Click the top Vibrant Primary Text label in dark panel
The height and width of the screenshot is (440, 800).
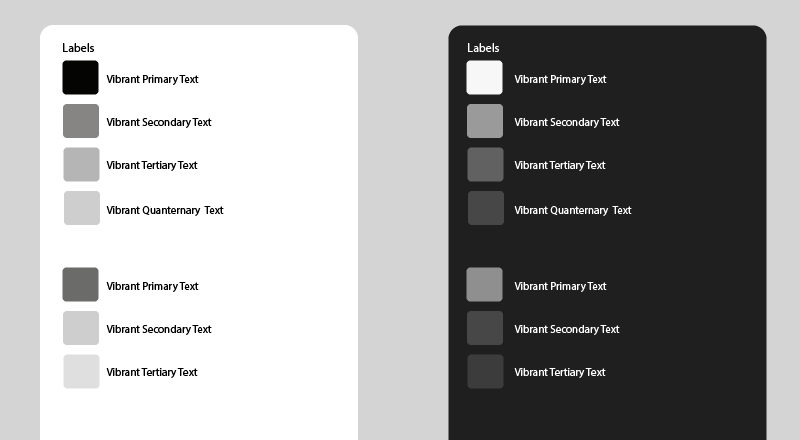(x=560, y=79)
